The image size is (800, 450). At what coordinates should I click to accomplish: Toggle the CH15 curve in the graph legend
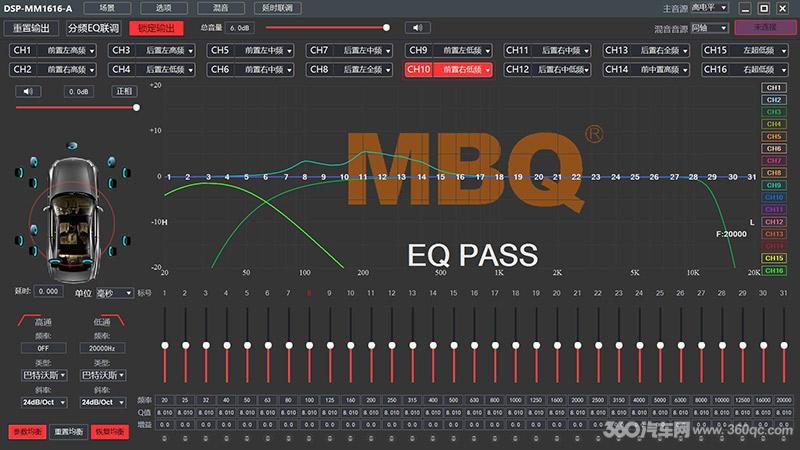coord(774,258)
